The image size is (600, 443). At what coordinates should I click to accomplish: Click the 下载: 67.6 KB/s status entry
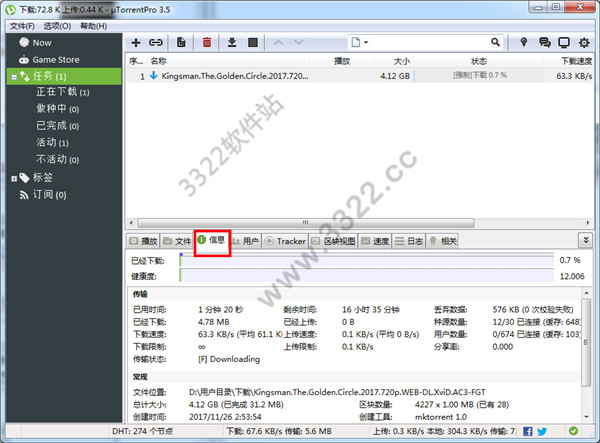pyautogui.click(x=279, y=431)
